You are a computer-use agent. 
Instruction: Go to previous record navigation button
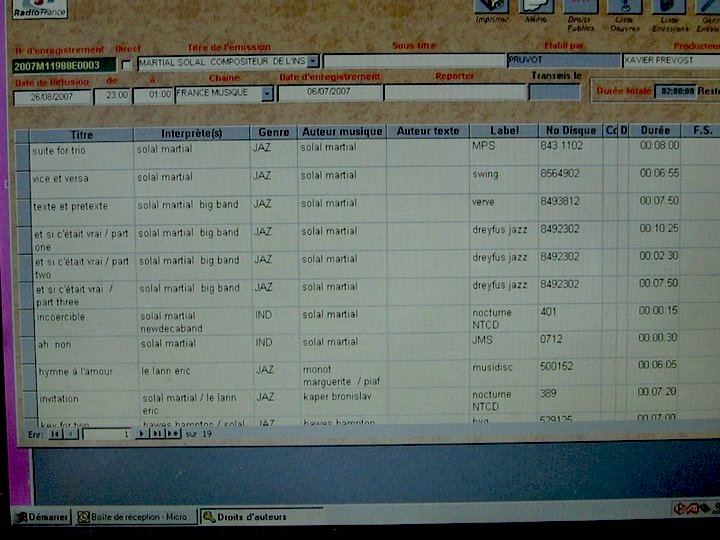pos(71,434)
